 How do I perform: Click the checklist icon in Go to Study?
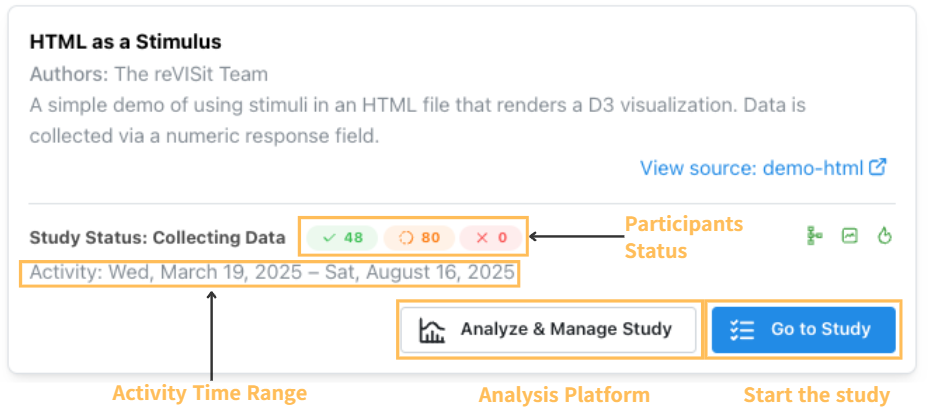(741, 330)
